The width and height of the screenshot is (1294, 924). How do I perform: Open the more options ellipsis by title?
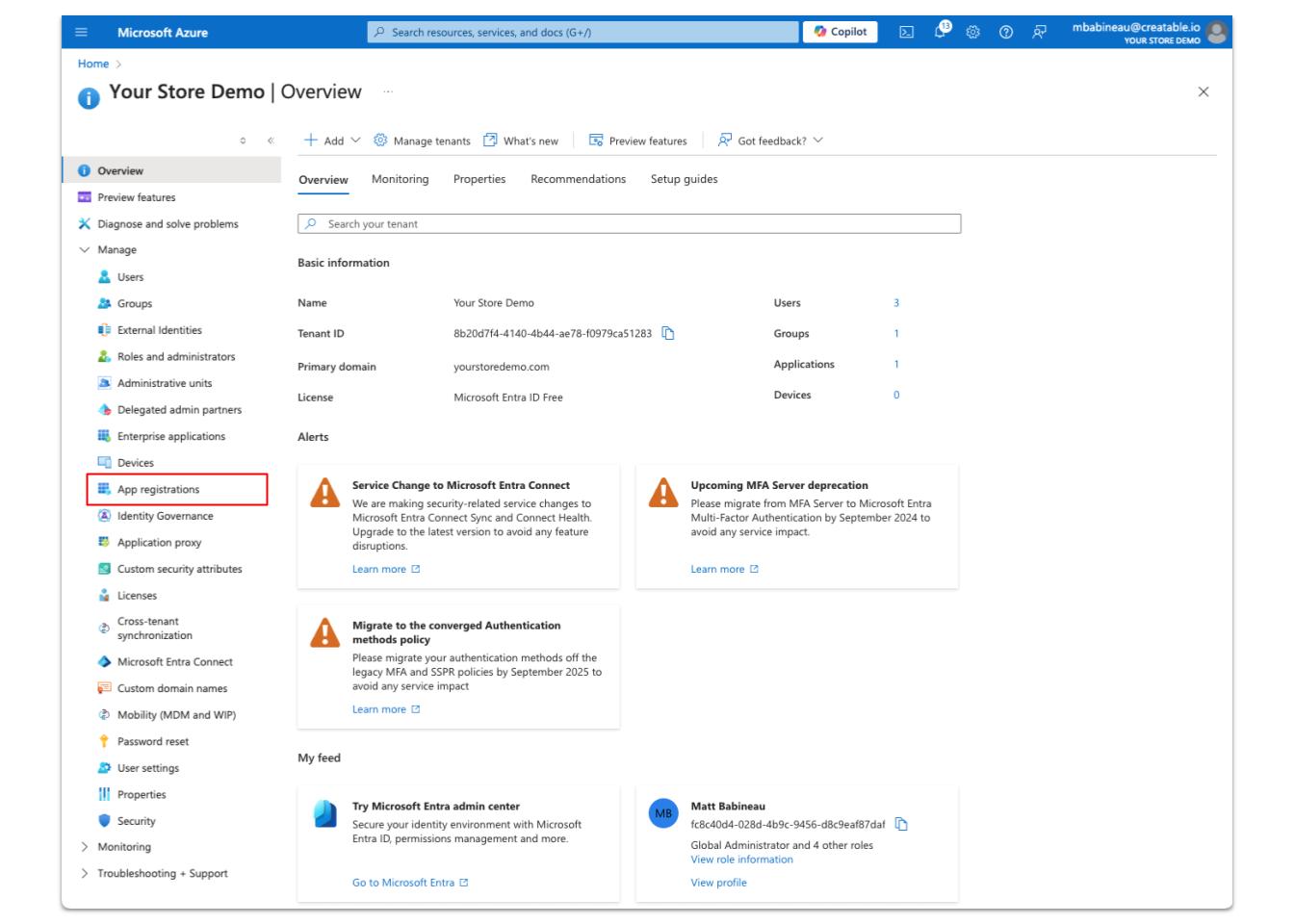(x=388, y=92)
